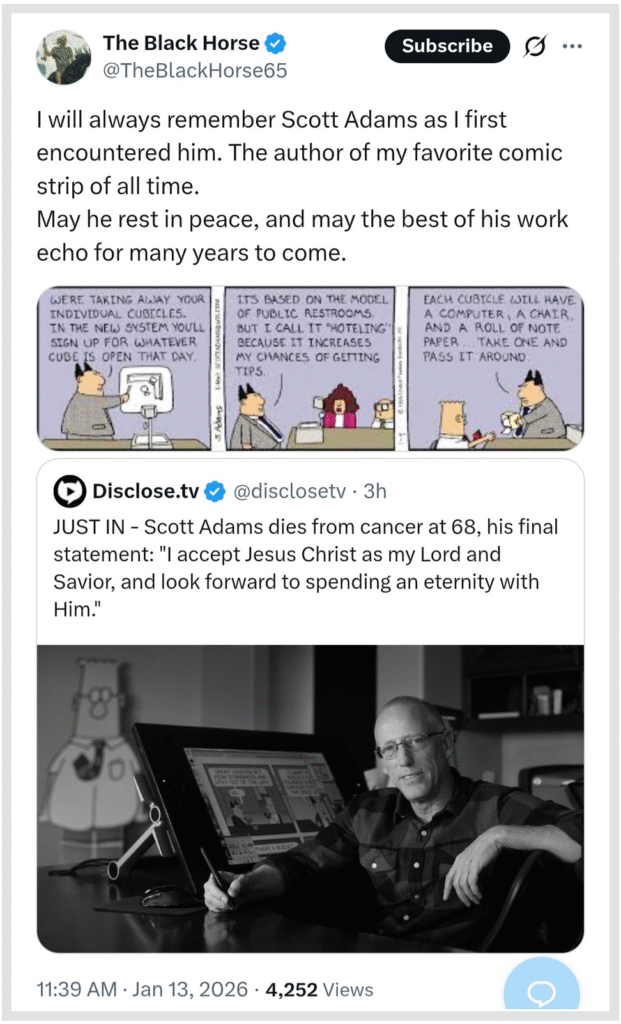Click the verified badge beside The Black Horse
Image resolution: width=621 pixels, height=1024 pixels.
pos(277,44)
